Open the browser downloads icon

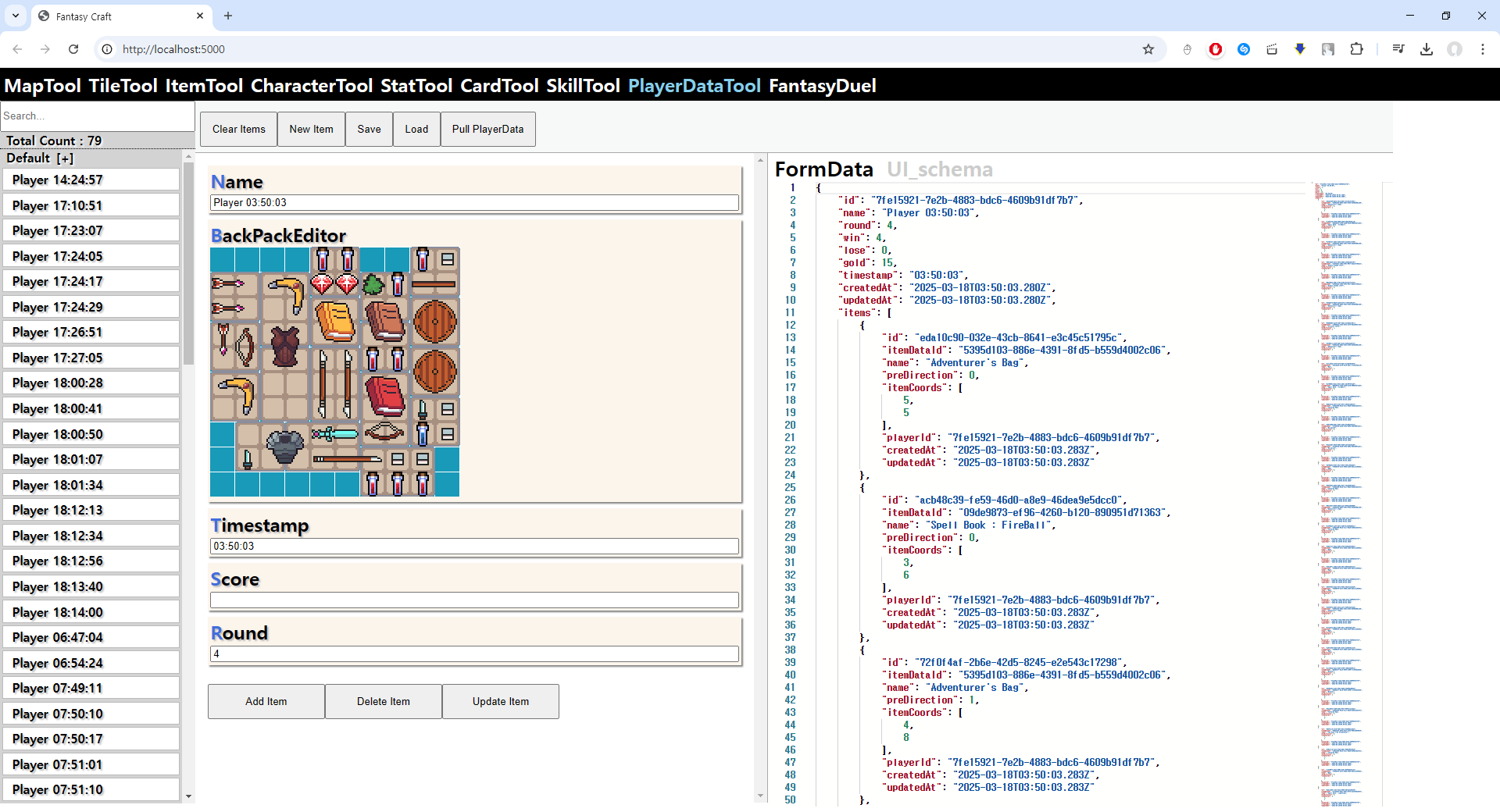[x=1426, y=49]
